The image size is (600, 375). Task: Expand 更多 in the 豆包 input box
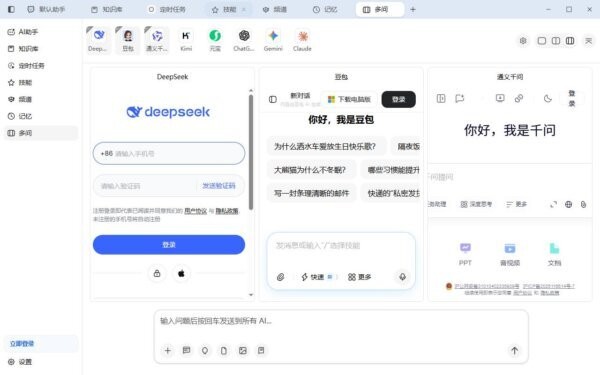pyautogui.click(x=359, y=277)
